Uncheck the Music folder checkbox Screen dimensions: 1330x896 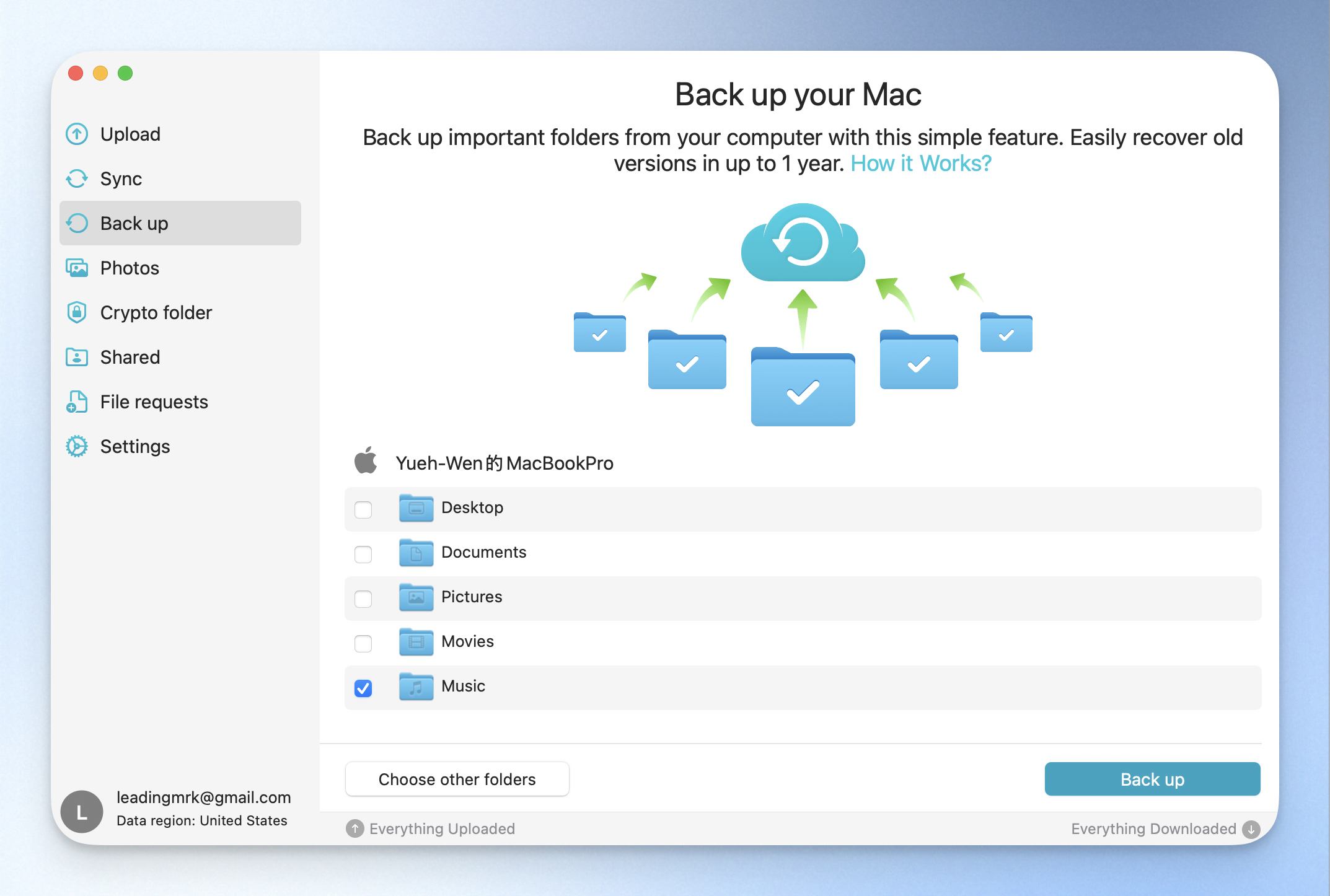(x=363, y=688)
